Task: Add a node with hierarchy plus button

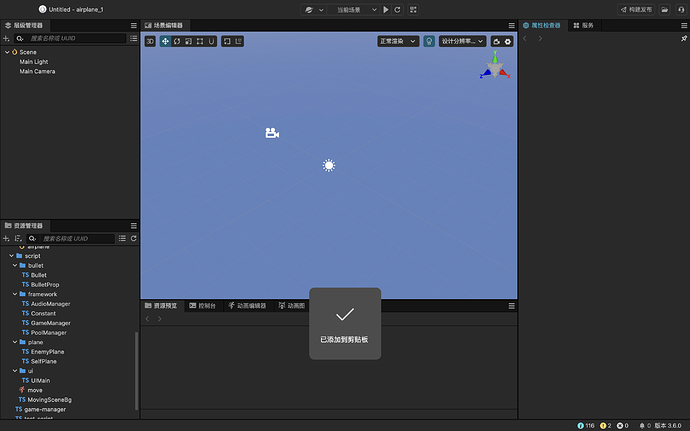Action: [x=6, y=38]
